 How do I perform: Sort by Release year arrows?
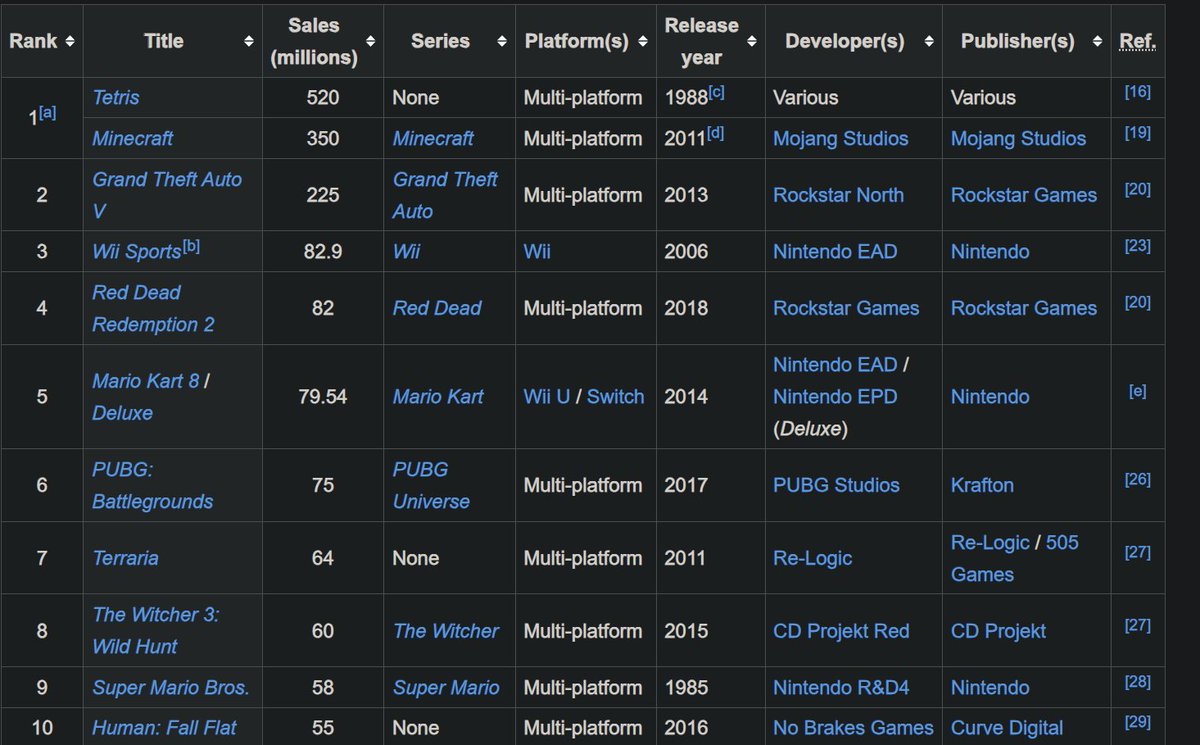[751, 41]
